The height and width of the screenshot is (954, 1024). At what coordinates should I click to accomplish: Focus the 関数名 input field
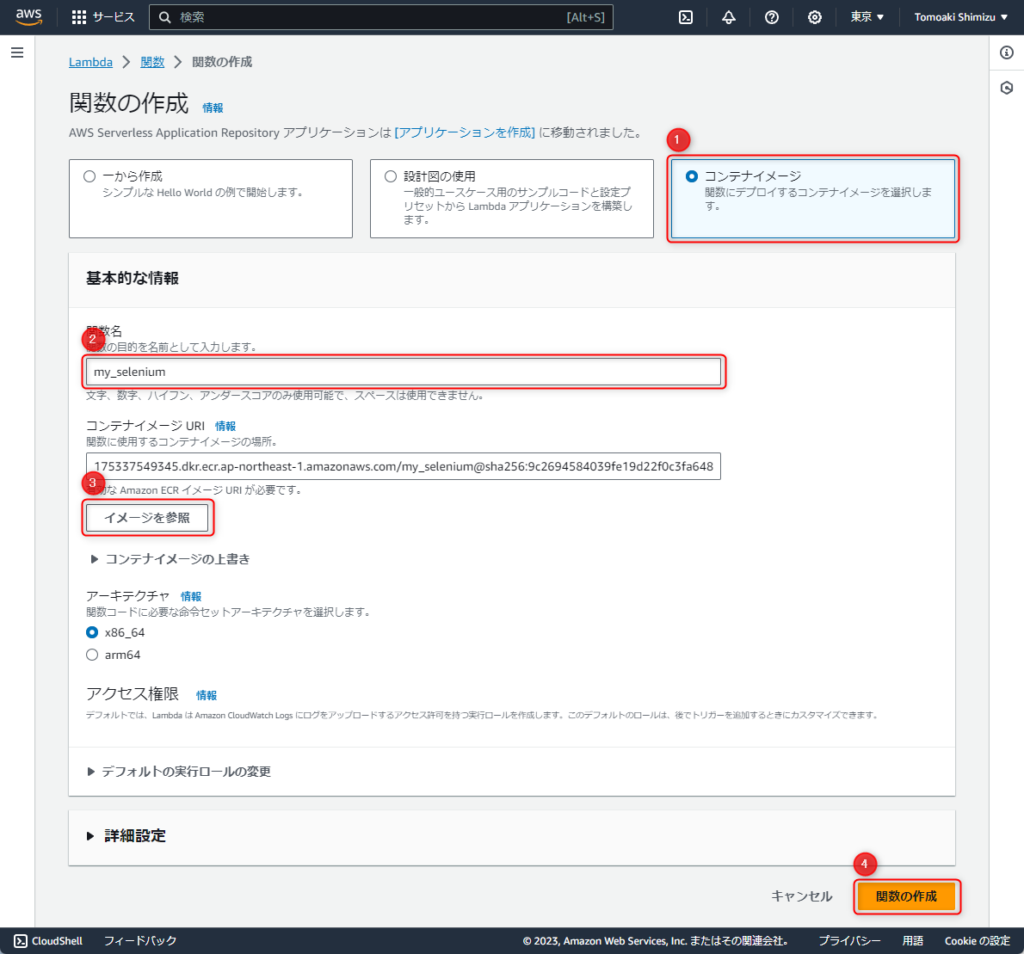coord(404,372)
